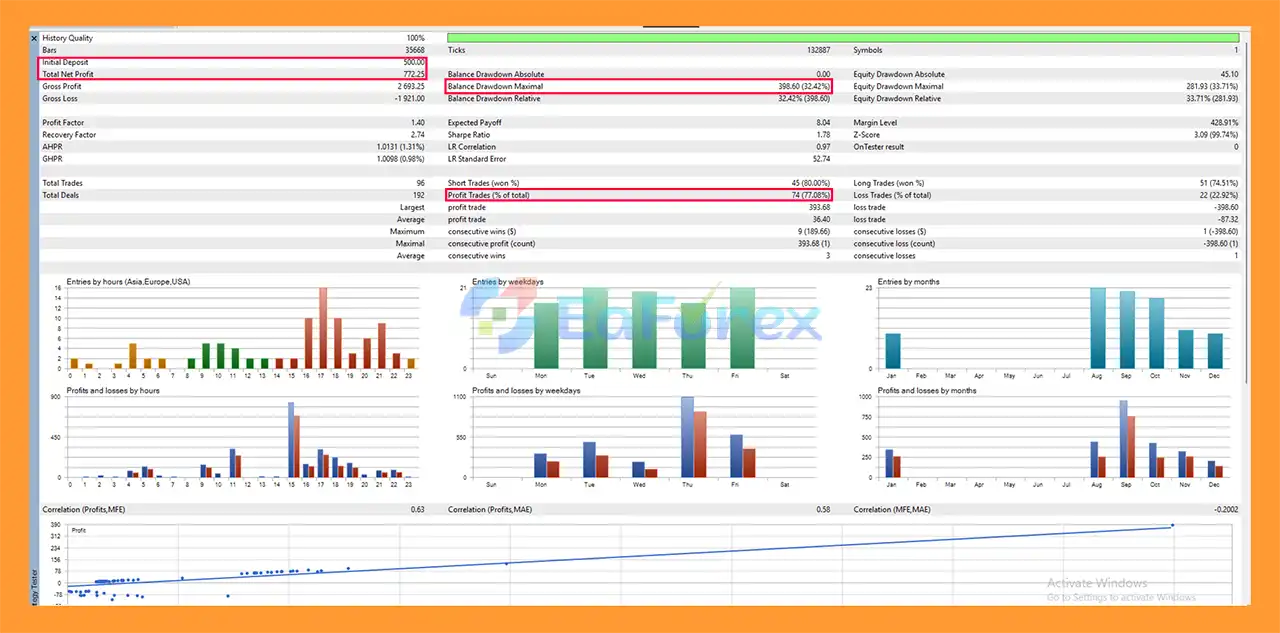Viewport: 1280px width, 633px height.
Task: Click the Z-Score value 3.09 (99.74%)
Action: point(1213,134)
